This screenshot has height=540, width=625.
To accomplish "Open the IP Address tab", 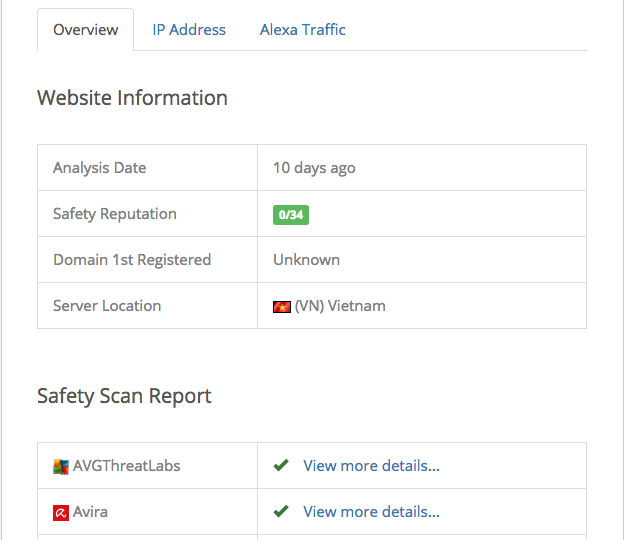I will (x=189, y=30).
